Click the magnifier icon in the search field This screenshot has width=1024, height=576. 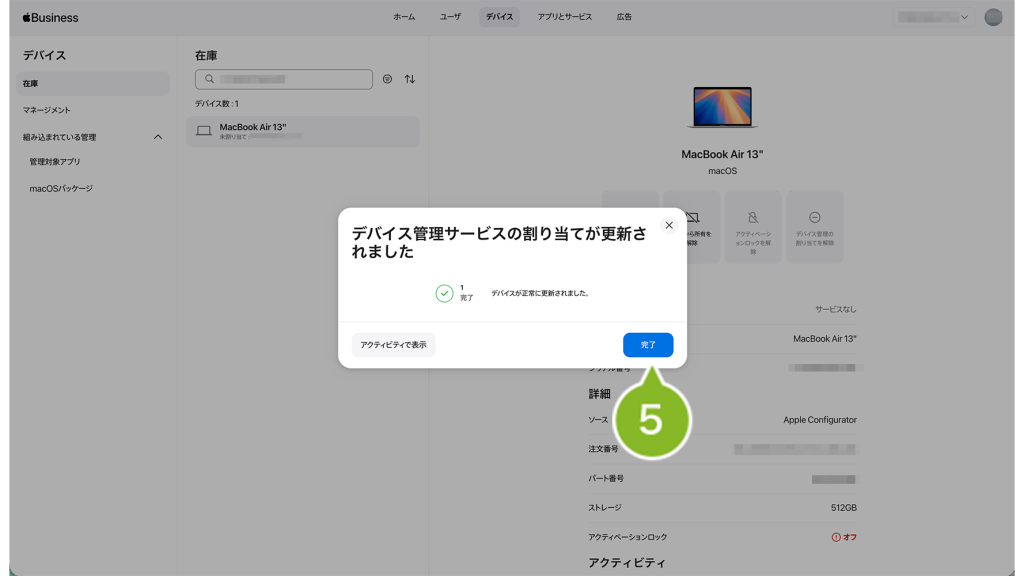[209, 79]
